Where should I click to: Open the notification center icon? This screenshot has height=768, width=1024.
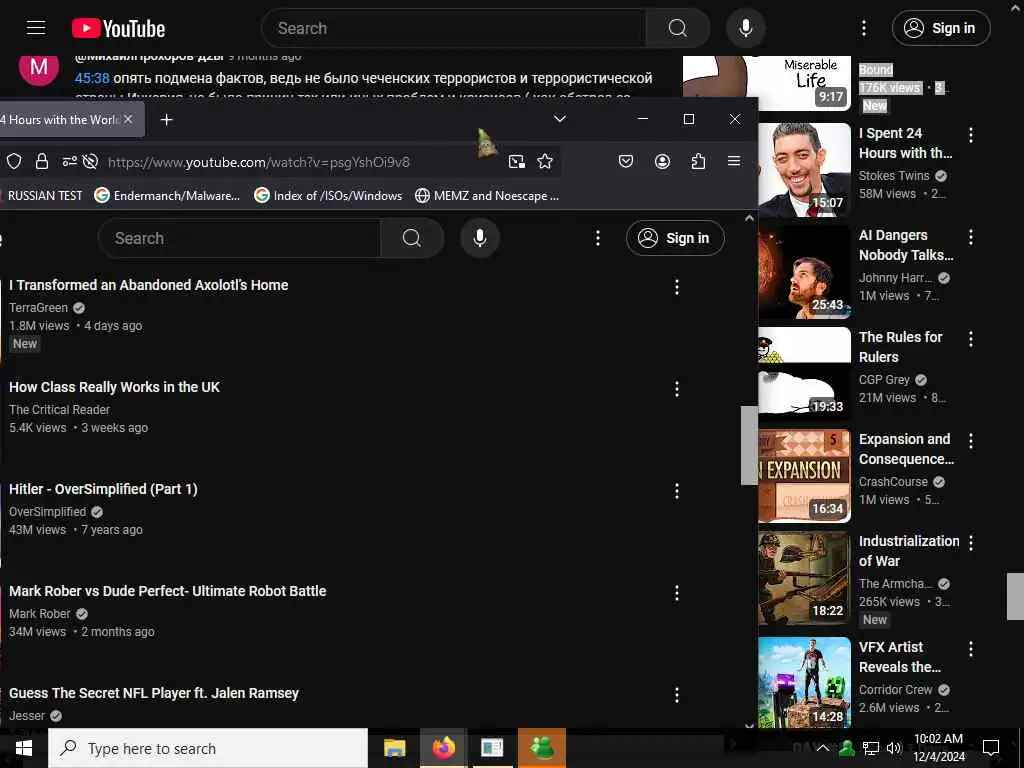pos(991,748)
